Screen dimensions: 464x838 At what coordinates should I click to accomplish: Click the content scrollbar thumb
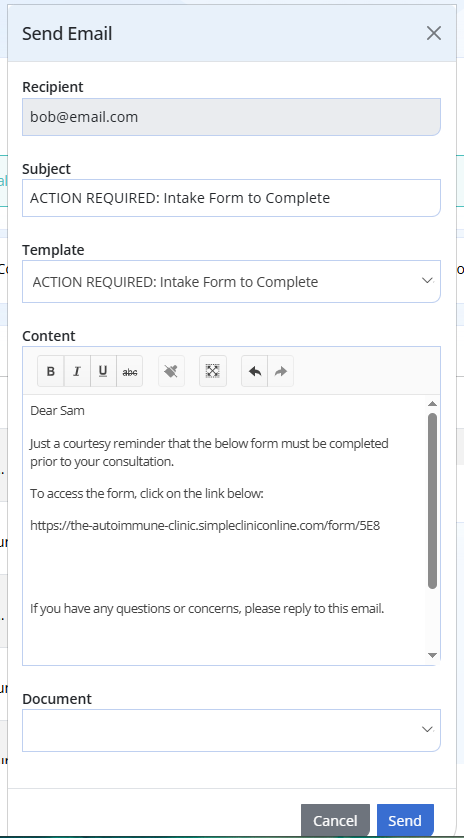(x=432, y=501)
